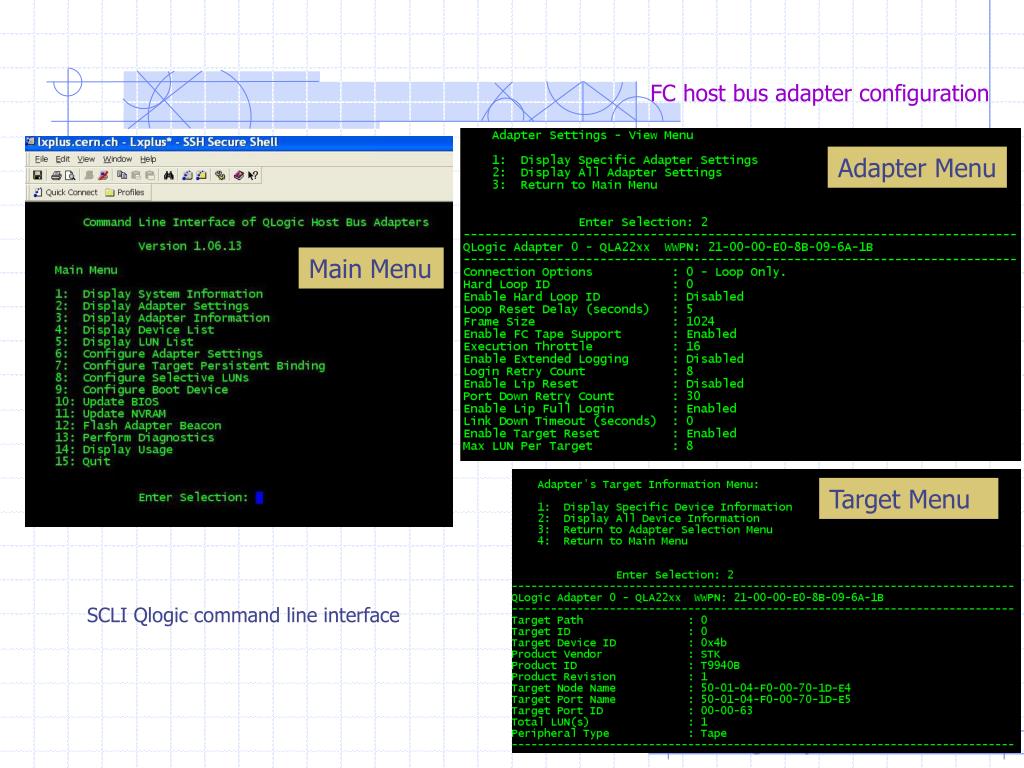This screenshot has width=1024, height=768.
Task: Click the Copy icon in SSH toolbar
Action: pyautogui.click(x=122, y=175)
